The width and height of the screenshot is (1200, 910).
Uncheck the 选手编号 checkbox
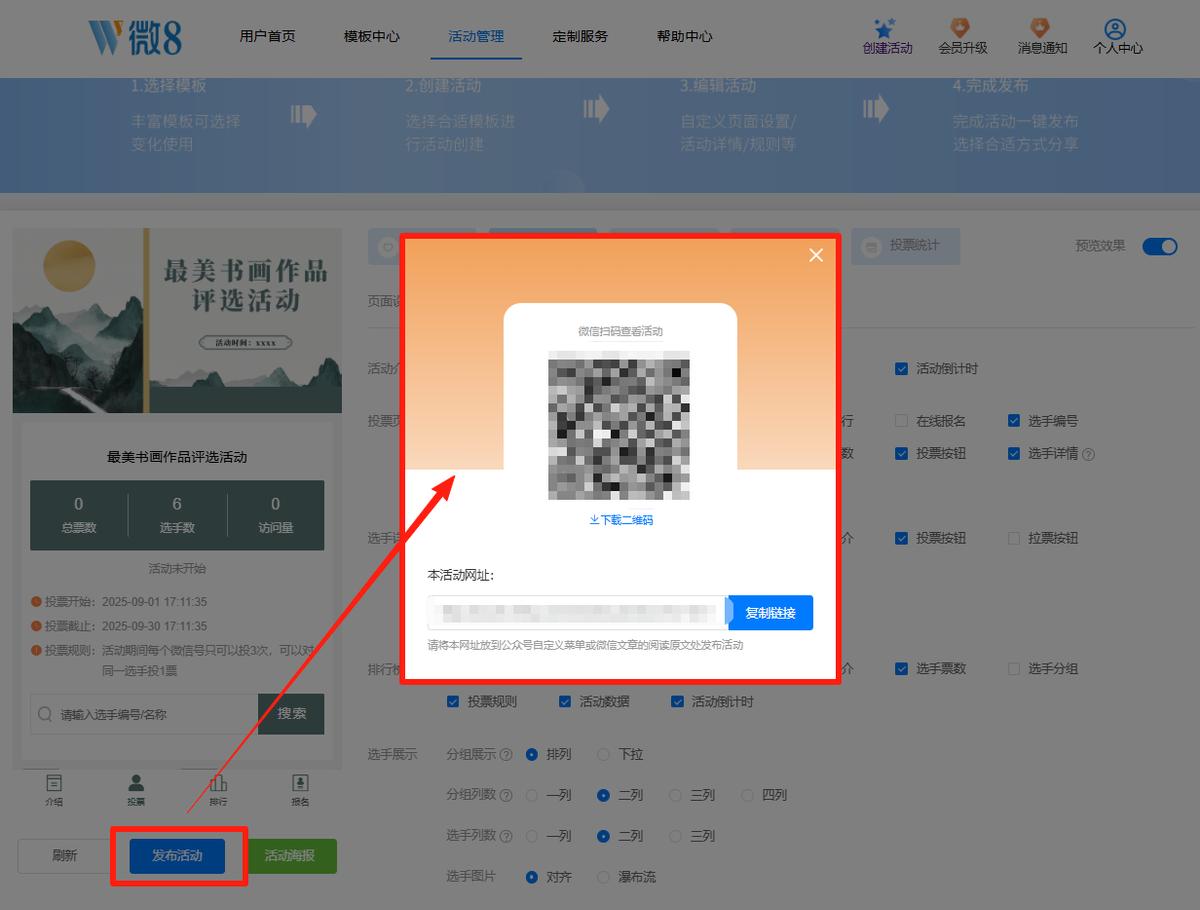(1014, 421)
